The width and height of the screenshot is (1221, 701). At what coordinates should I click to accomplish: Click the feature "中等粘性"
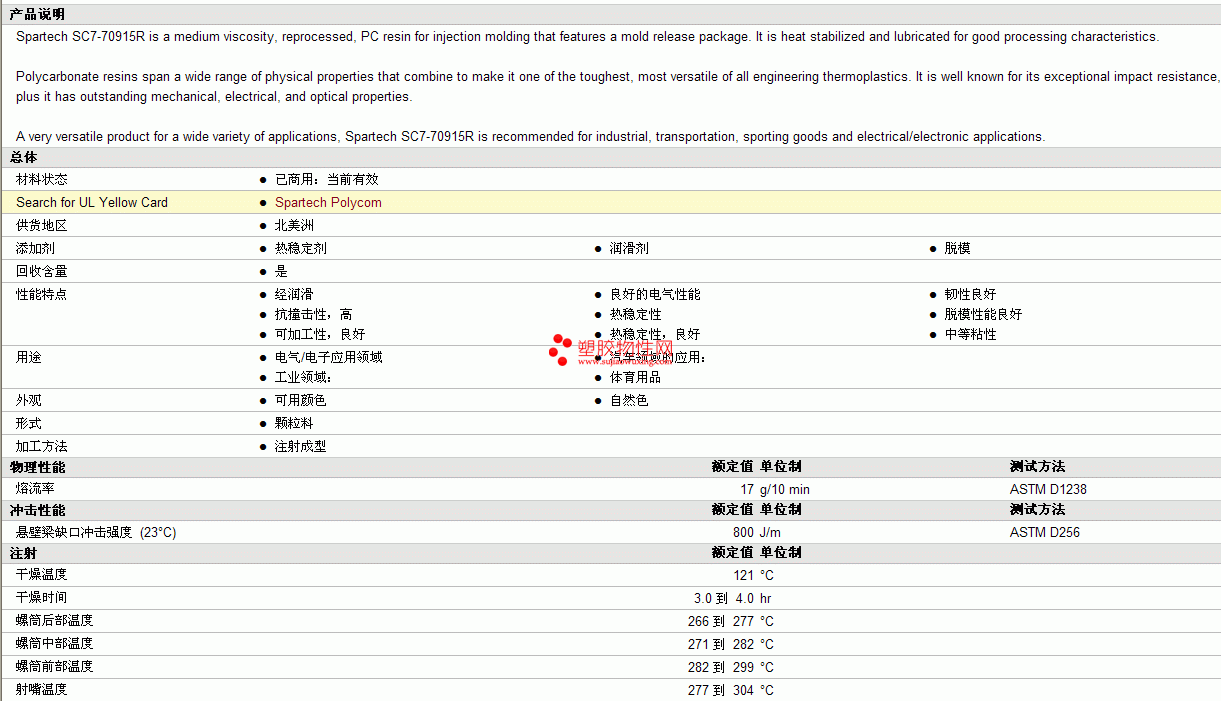pos(970,334)
